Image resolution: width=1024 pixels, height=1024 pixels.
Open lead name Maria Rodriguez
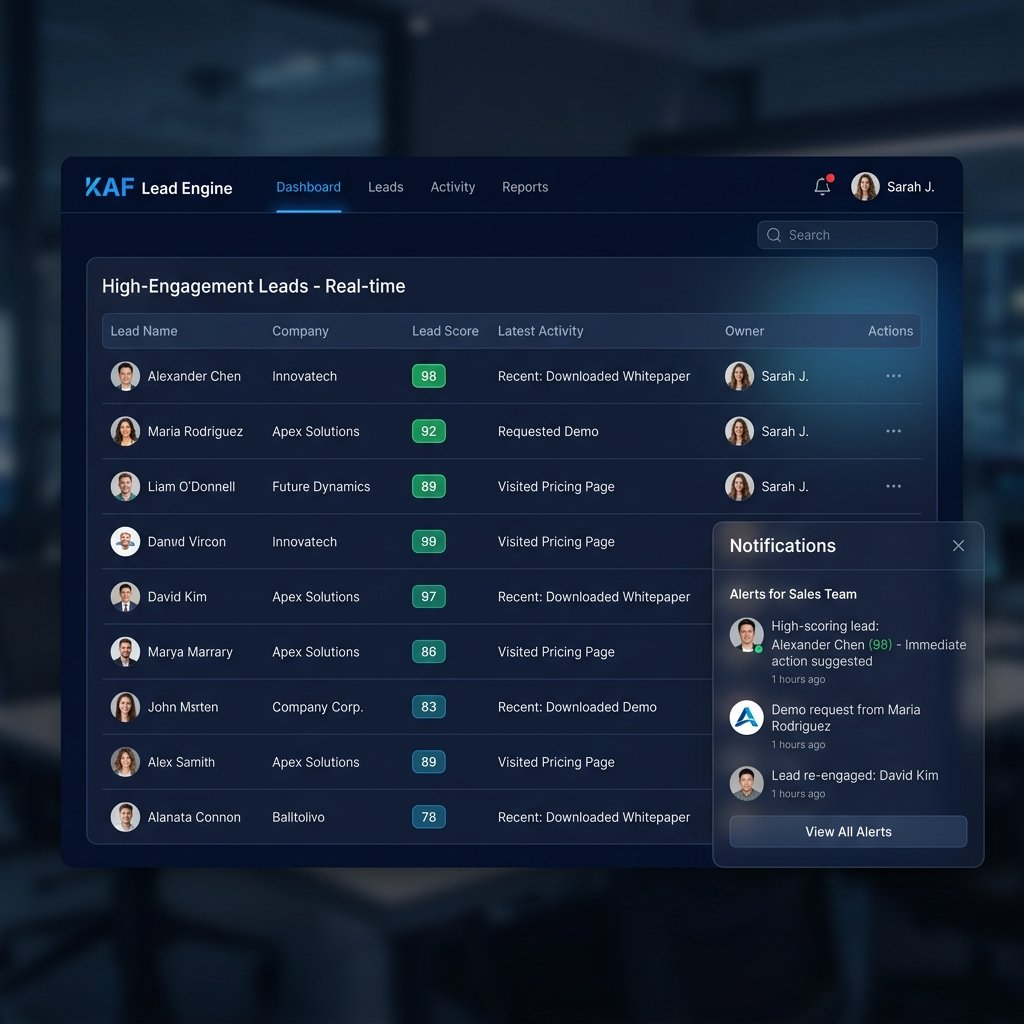point(195,432)
